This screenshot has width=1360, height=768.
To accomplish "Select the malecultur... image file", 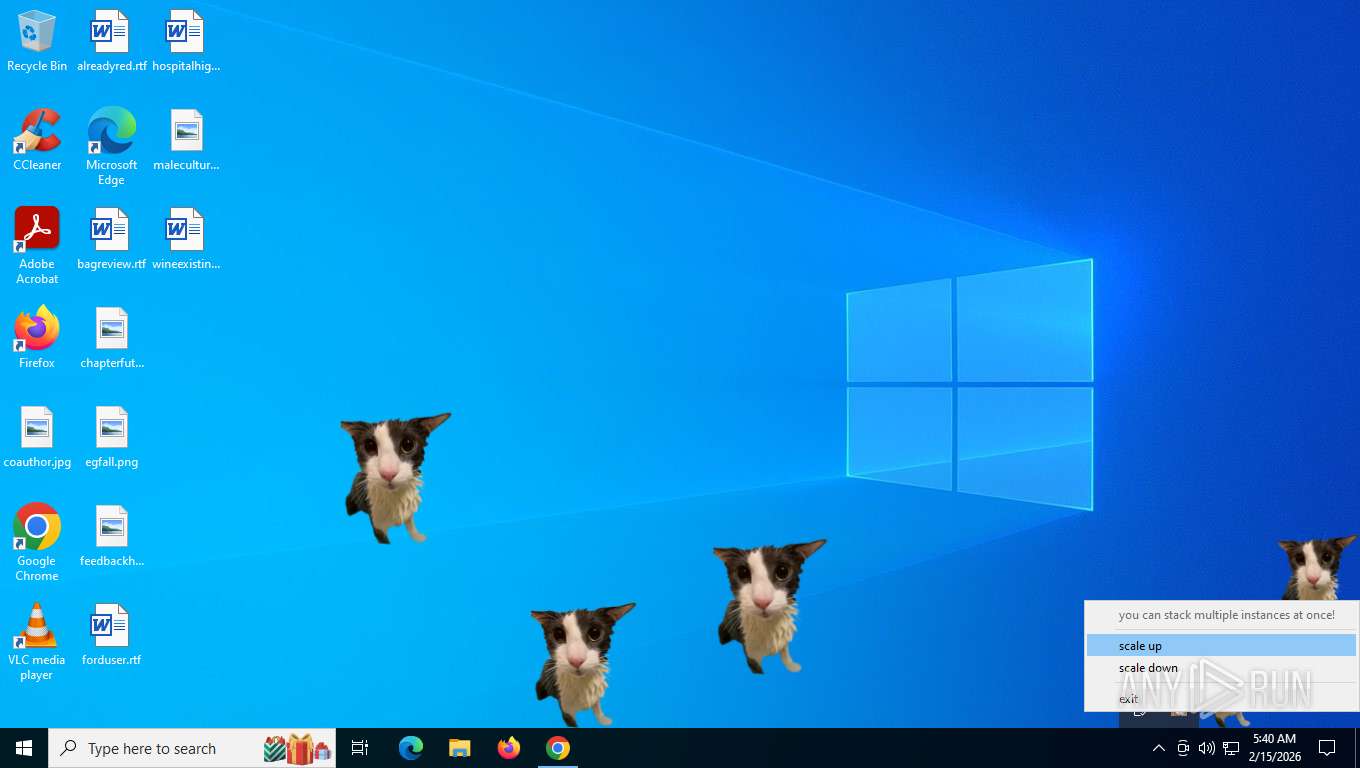I will (x=186, y=141).
